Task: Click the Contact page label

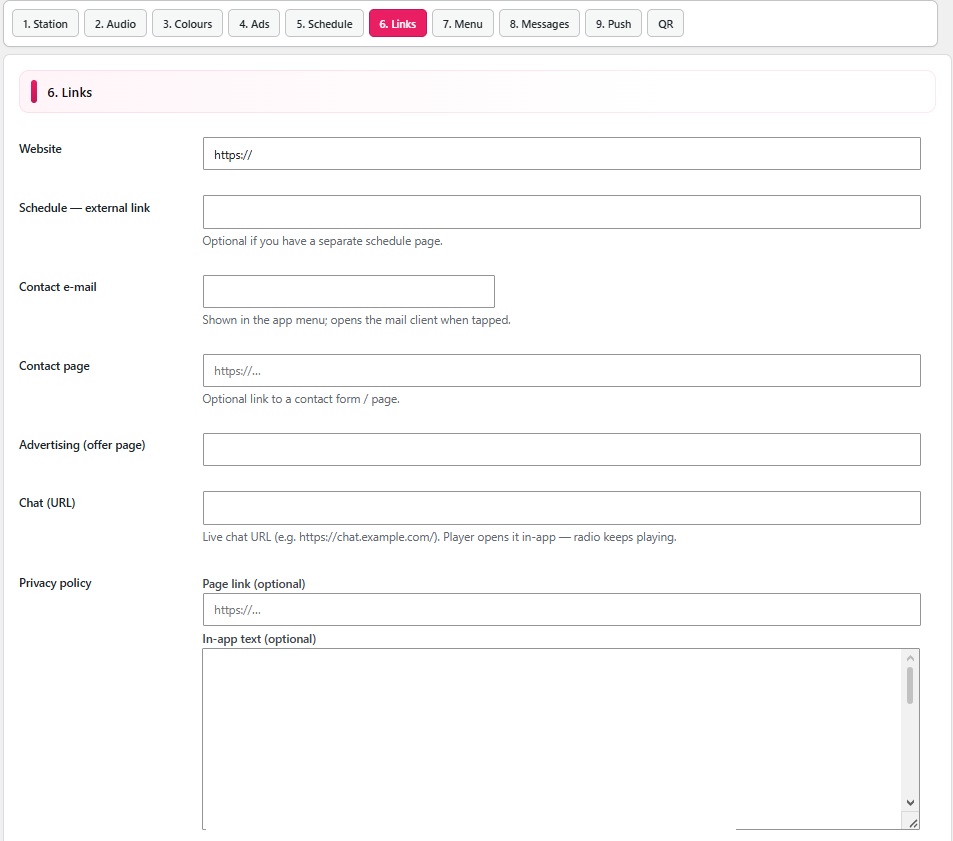Action: tap(54, 366)
